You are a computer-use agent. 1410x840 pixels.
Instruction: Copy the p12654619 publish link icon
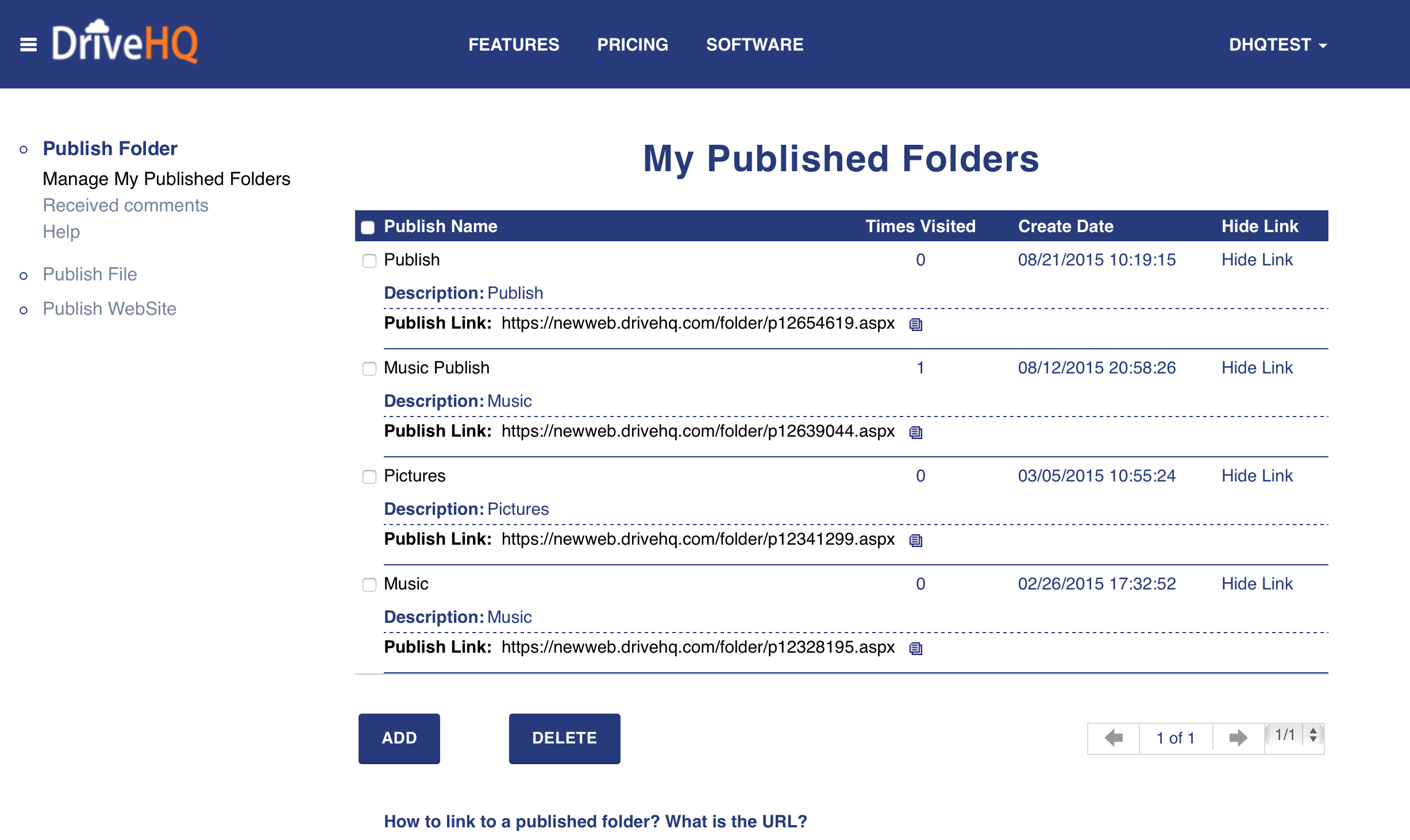pyautogui.click(x=916, y=325)
